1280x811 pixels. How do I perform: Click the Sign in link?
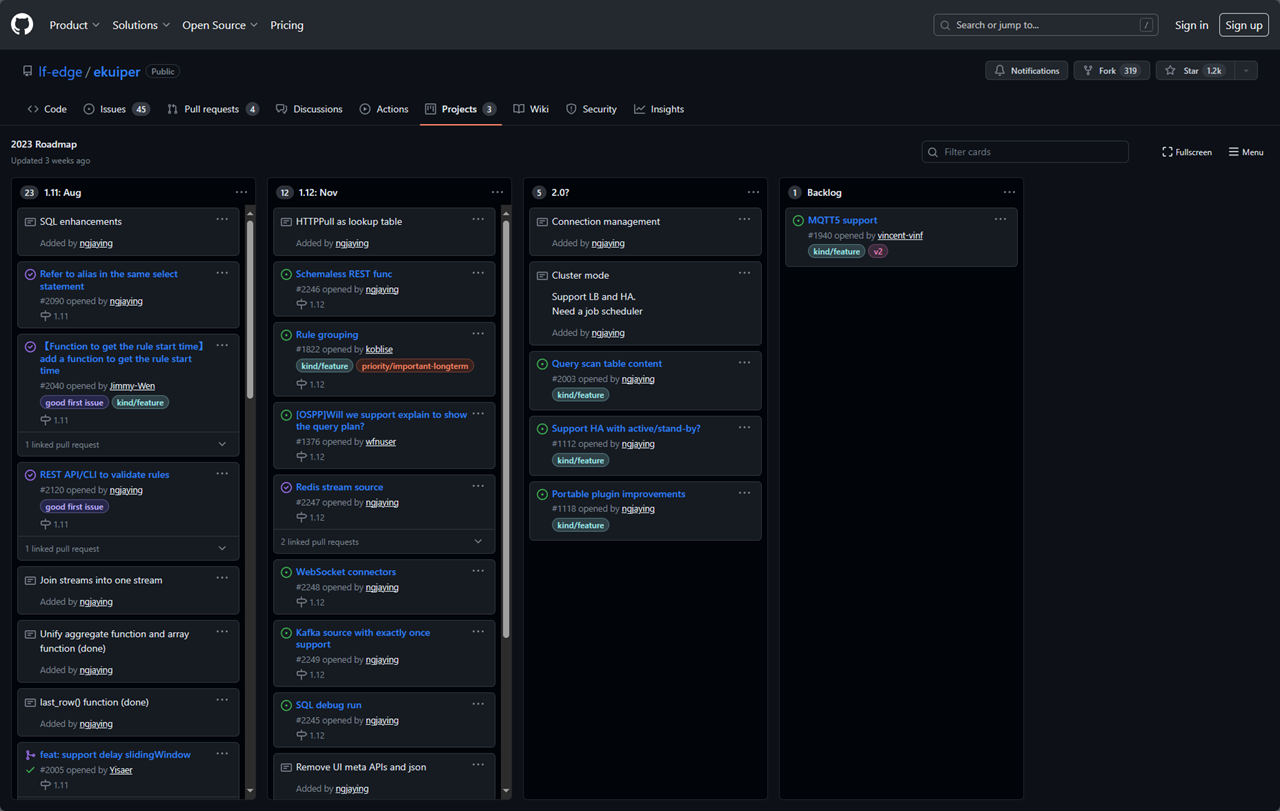point(1191,25)
